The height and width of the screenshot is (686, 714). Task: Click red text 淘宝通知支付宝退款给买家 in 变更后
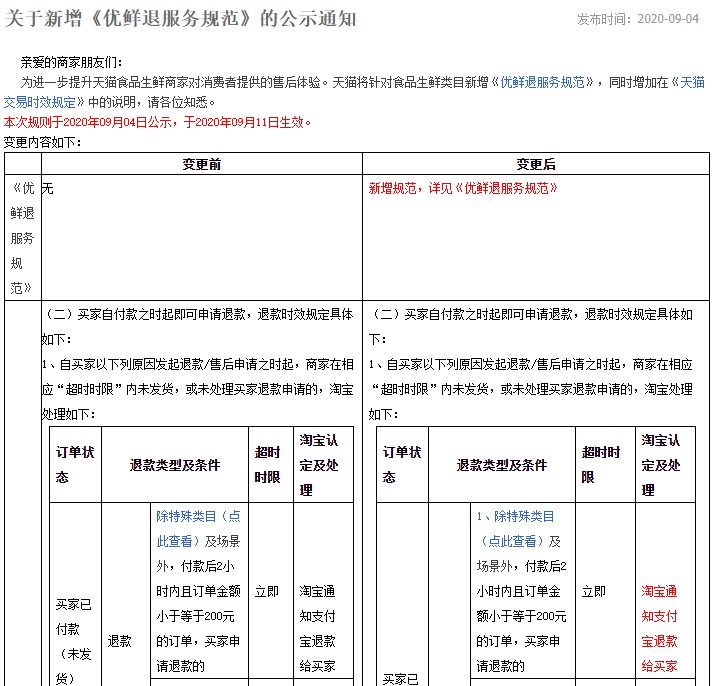pos(659,629)
